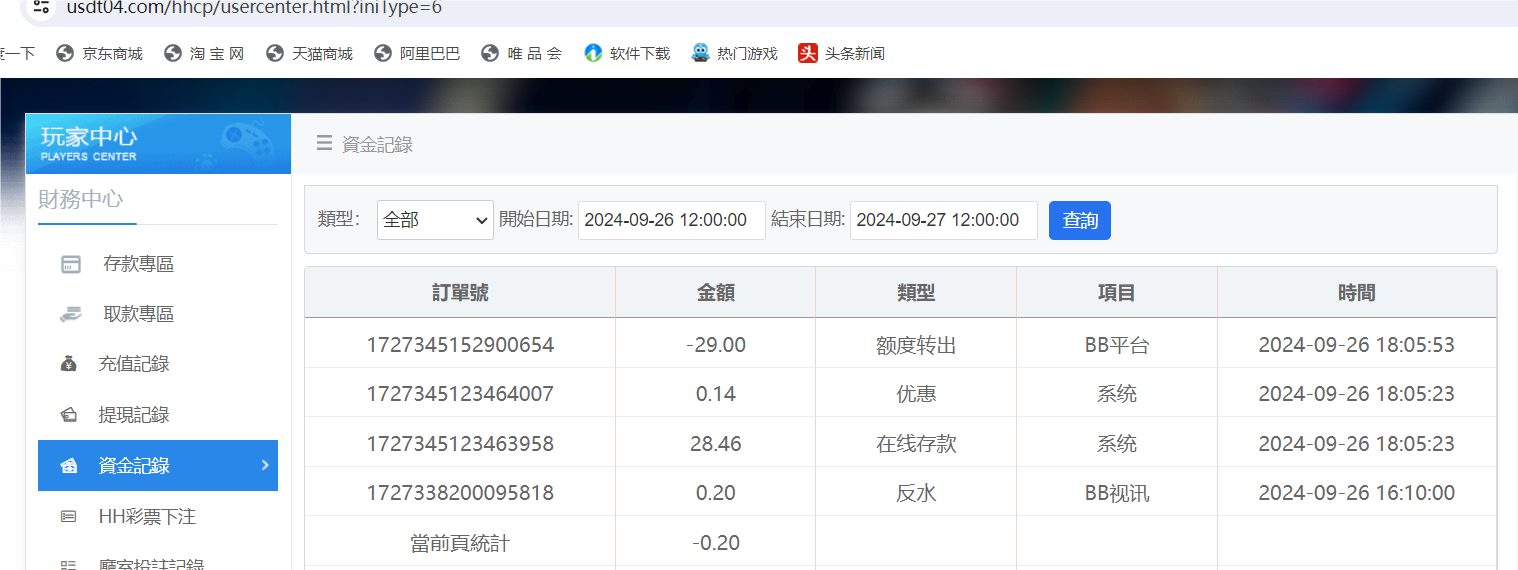The height and width of the screenshot is (570, 1518).
Task: Open 京东商城 bookmark
Action: (x=100, y=54)
